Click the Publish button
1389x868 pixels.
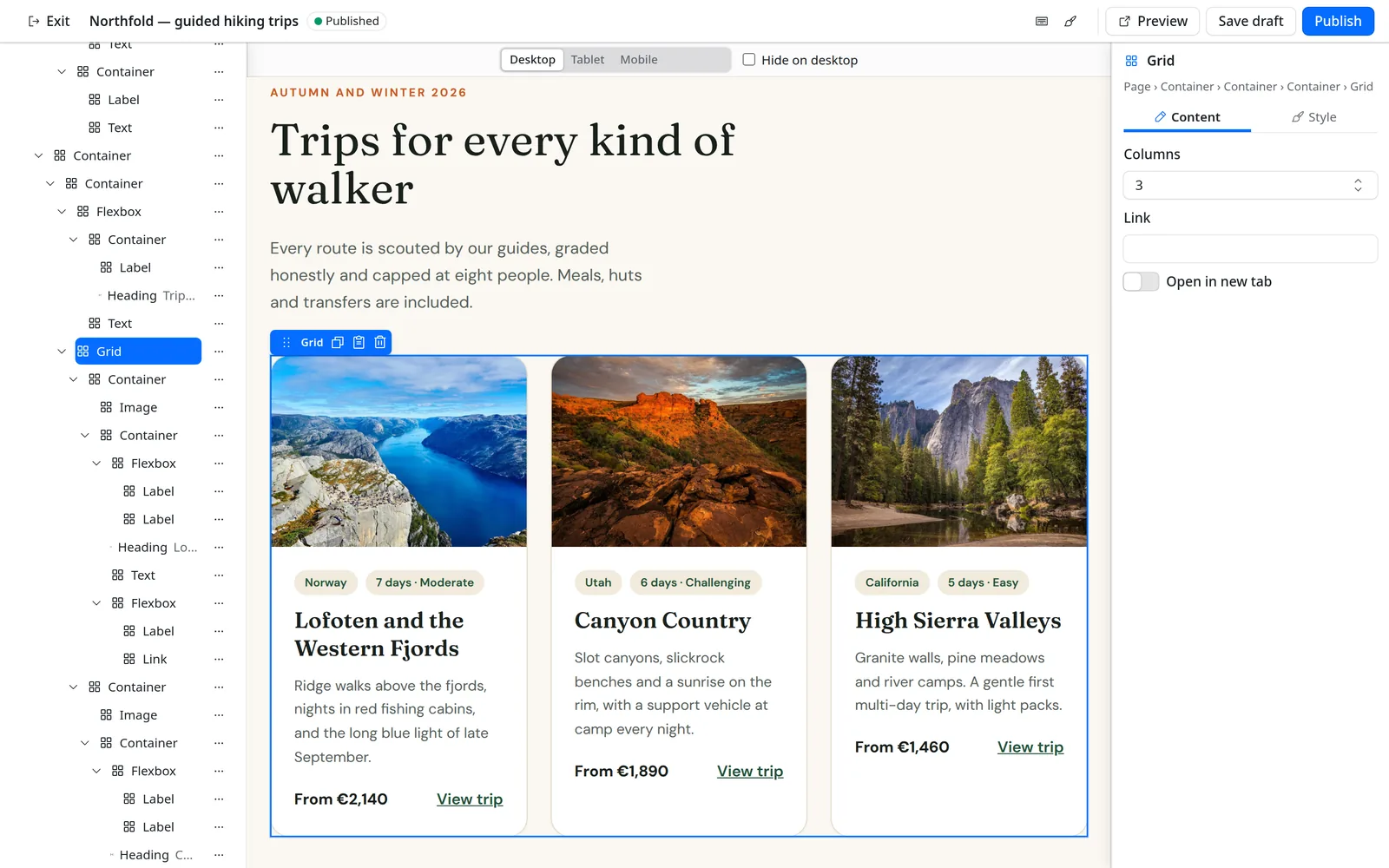click(1338, 22)
